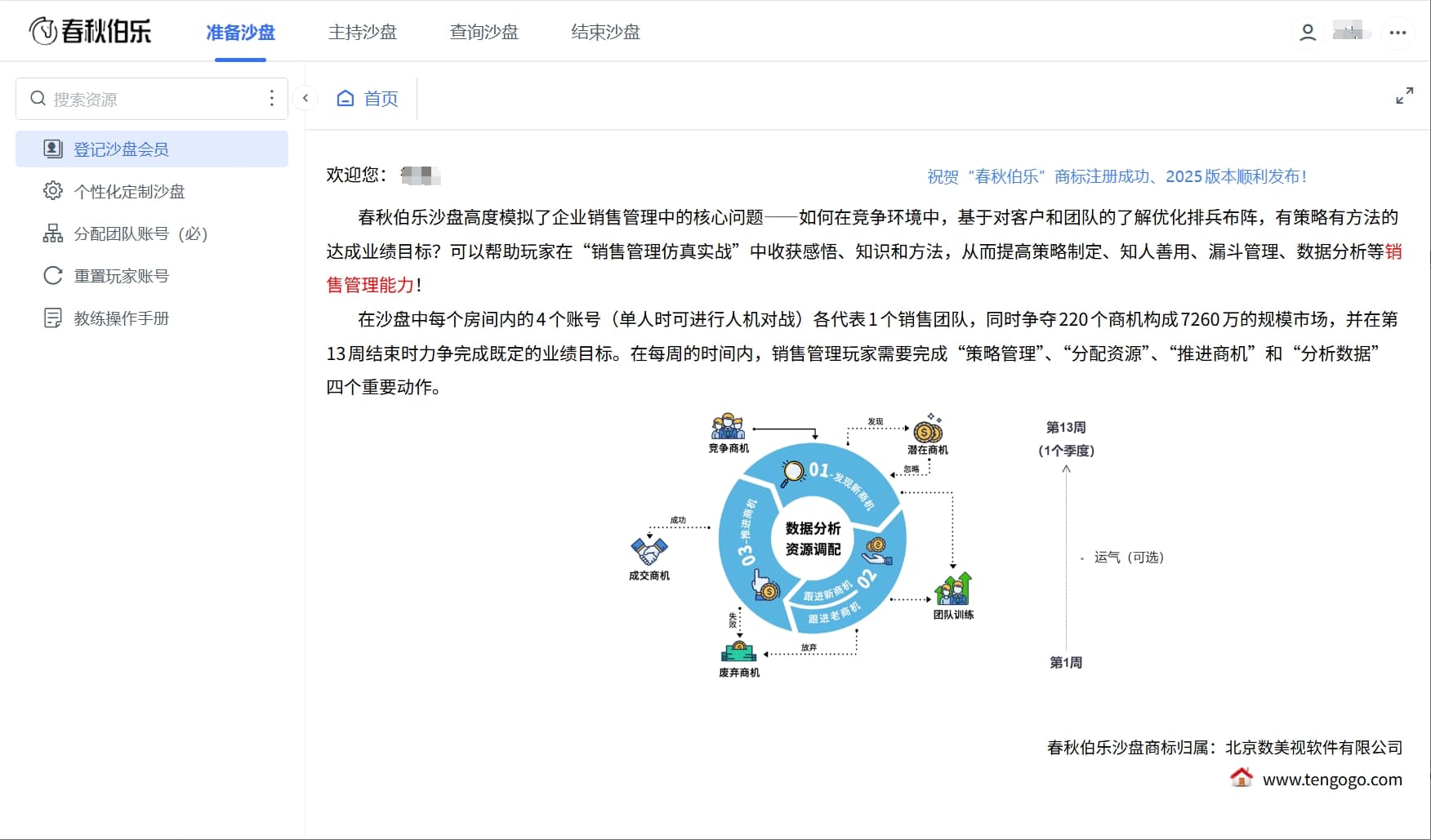This screenshot has width=1431, height=840.
Task: Click the 运气（可选）label
Action: pyautogui.click(x=1129, y=558)
